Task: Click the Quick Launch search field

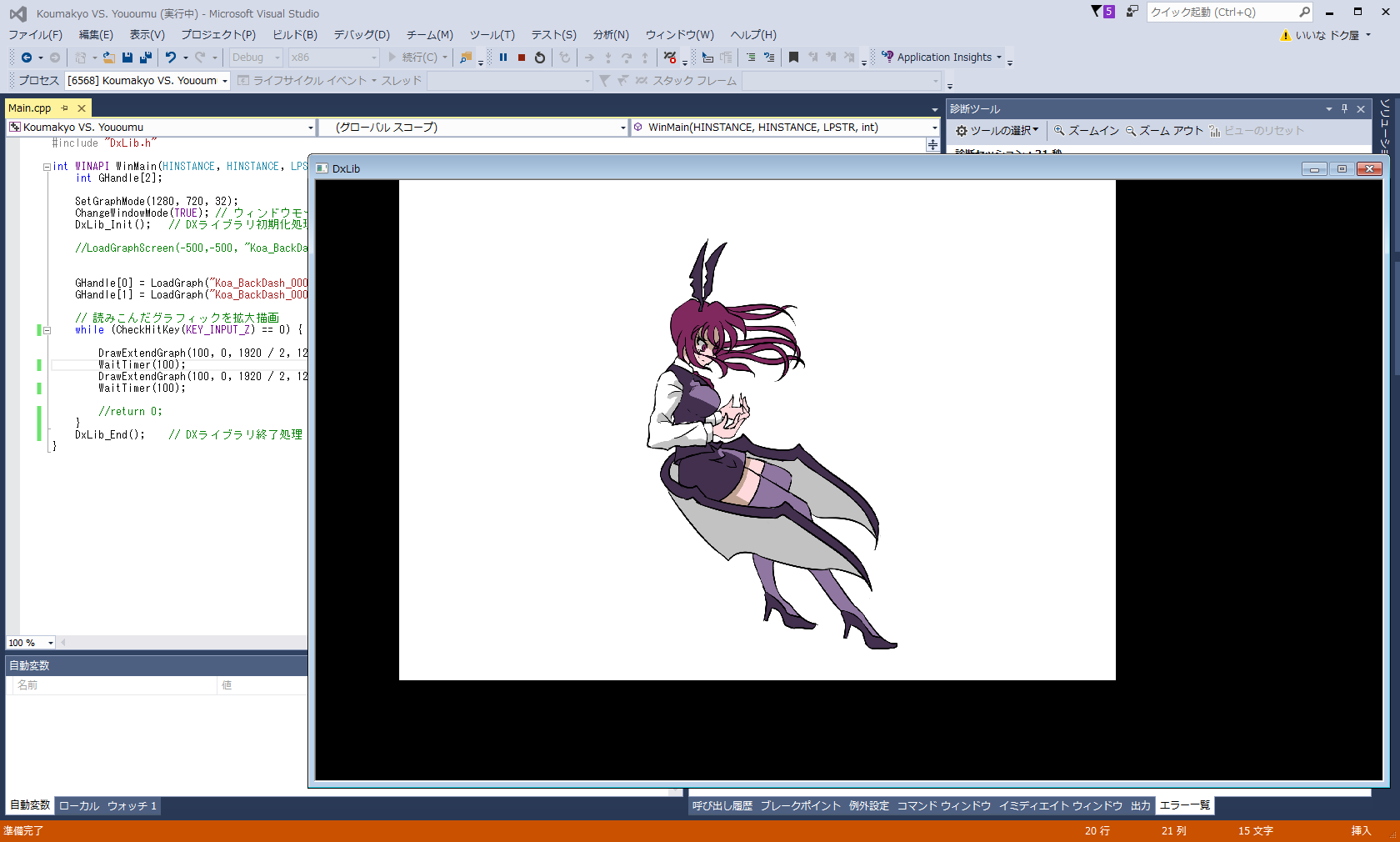Action: (x=1221, y=12)
